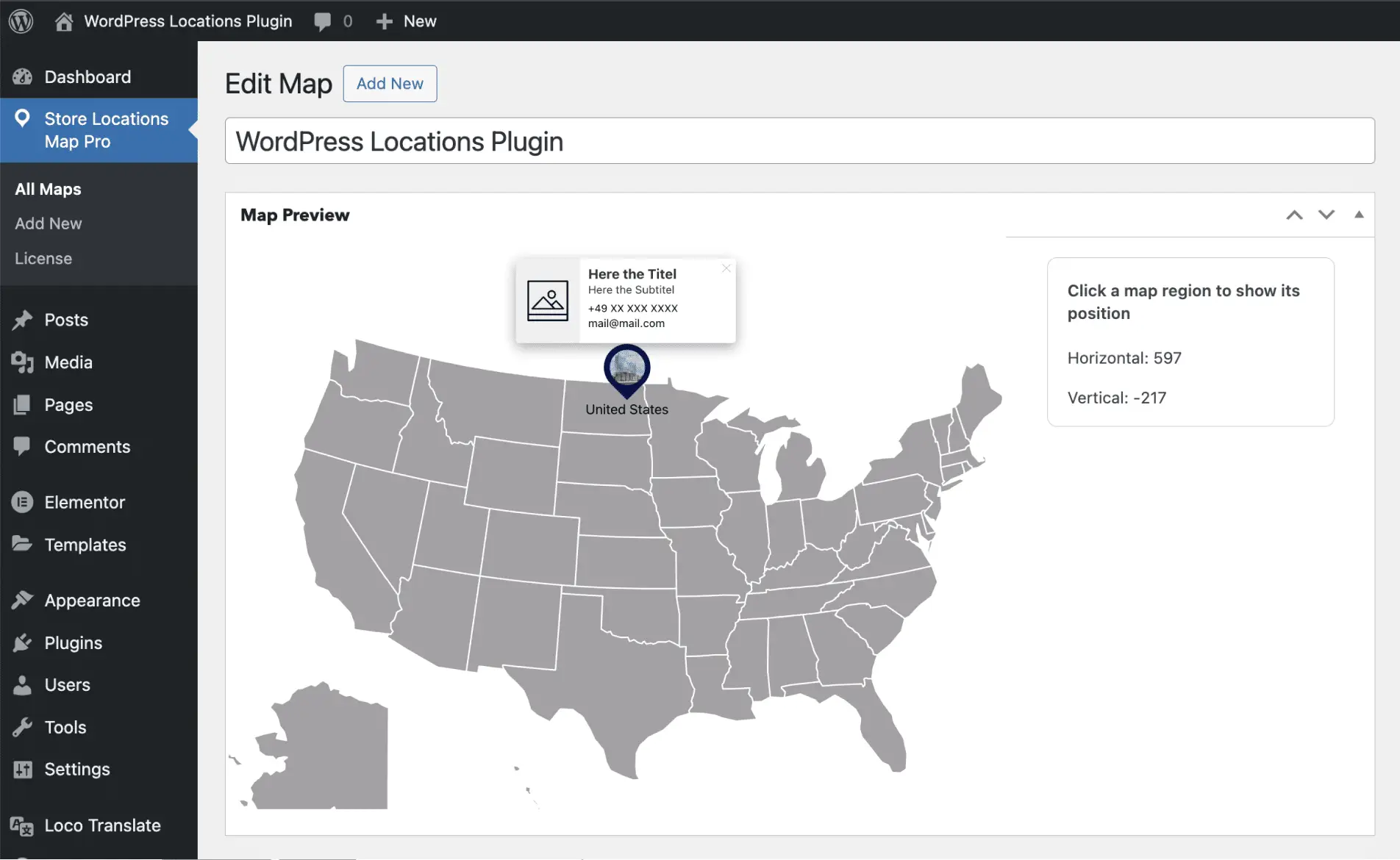Click the Users person icon
1400x860 pixels.
pyautogui.click(x=23, y=684)
